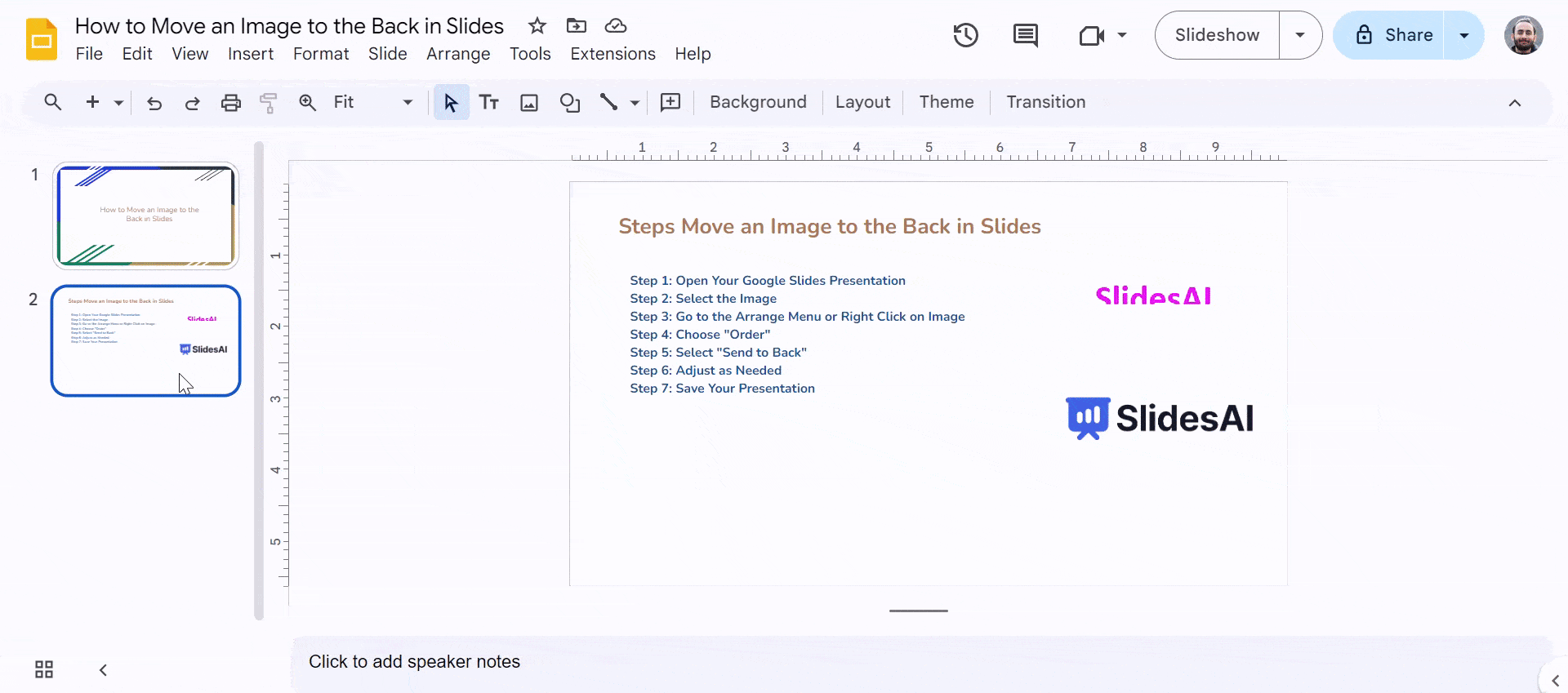The width and height of the screenshot is (1568, 693).
Task: Select the Text box tool
Action: coord(489,102)
